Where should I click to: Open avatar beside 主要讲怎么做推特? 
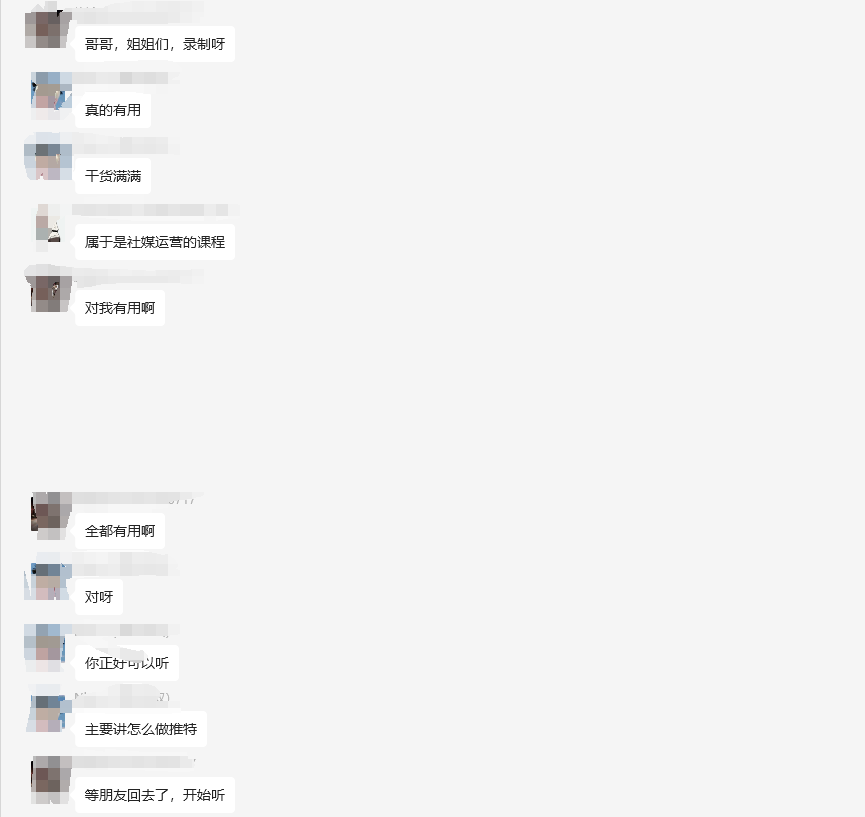[49, 713]
